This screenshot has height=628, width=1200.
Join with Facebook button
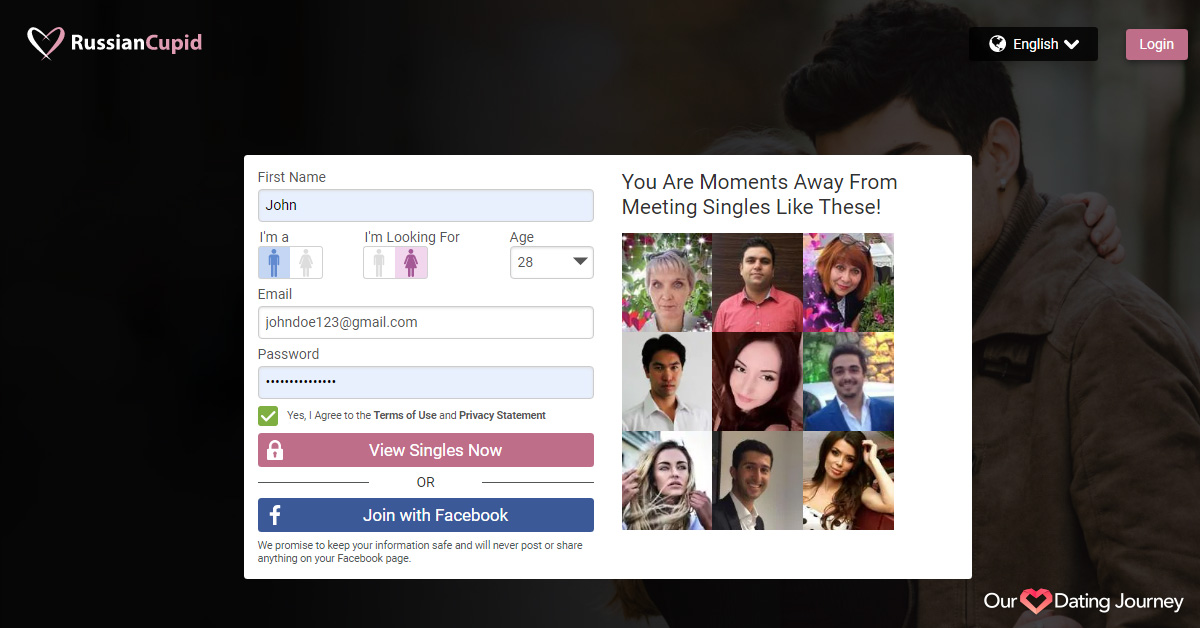pos(426,515)
